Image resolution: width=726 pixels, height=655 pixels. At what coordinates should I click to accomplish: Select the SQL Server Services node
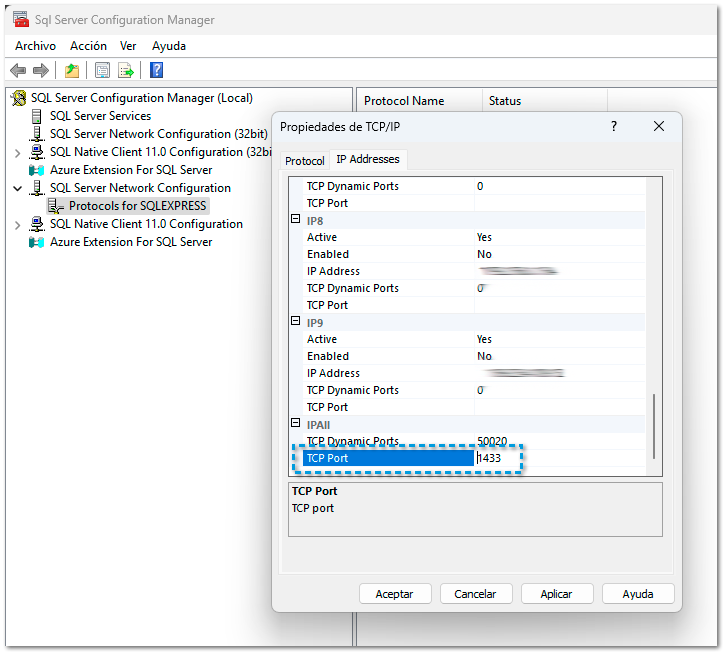[x=100, y=116]
